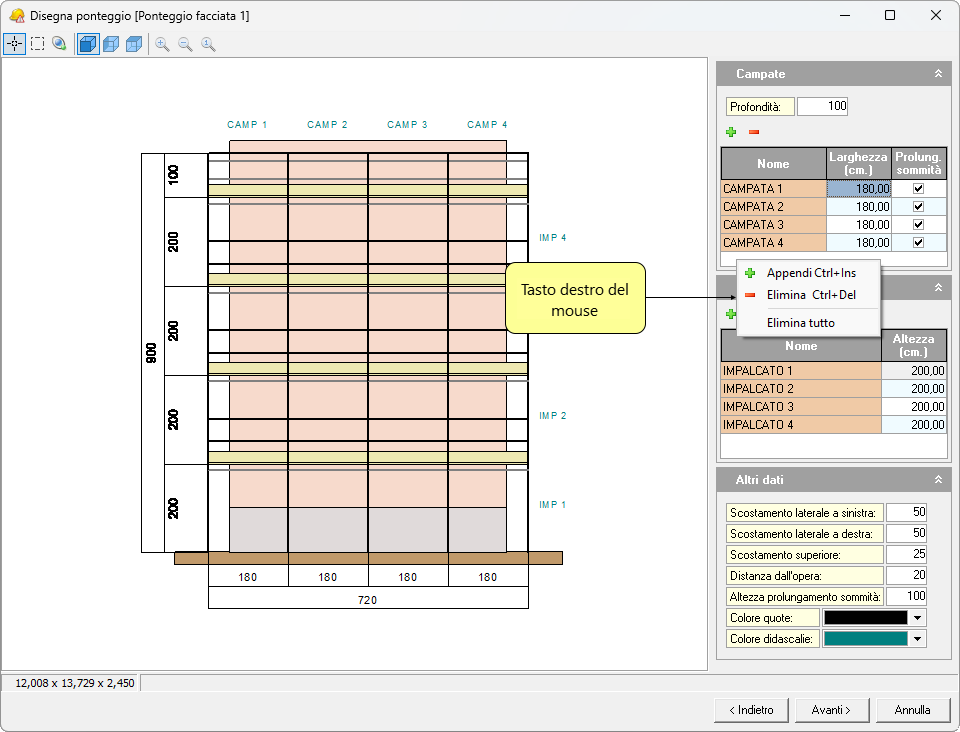Open the Colore quote dropdown

point(918,618)
